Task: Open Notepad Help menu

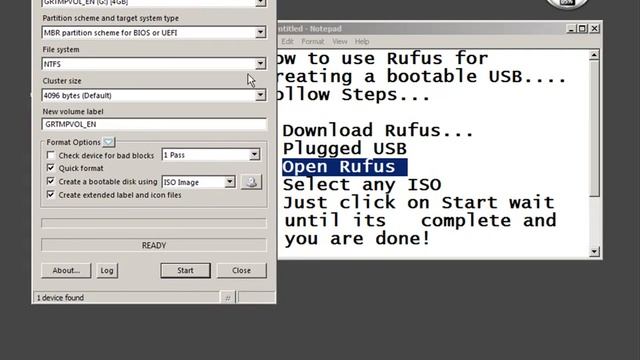Action: [x=362, y=42]
